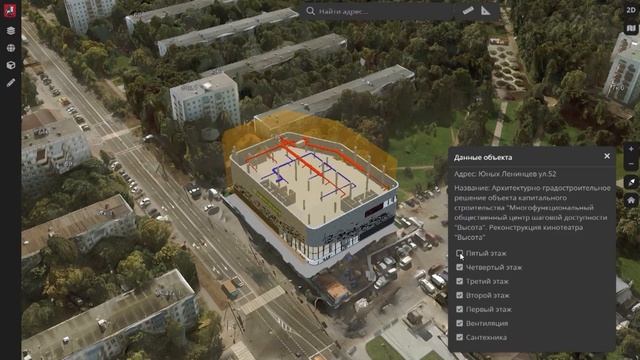
Task: Hide the Вентиляция layer checkbox
Action: coord(460,323)
